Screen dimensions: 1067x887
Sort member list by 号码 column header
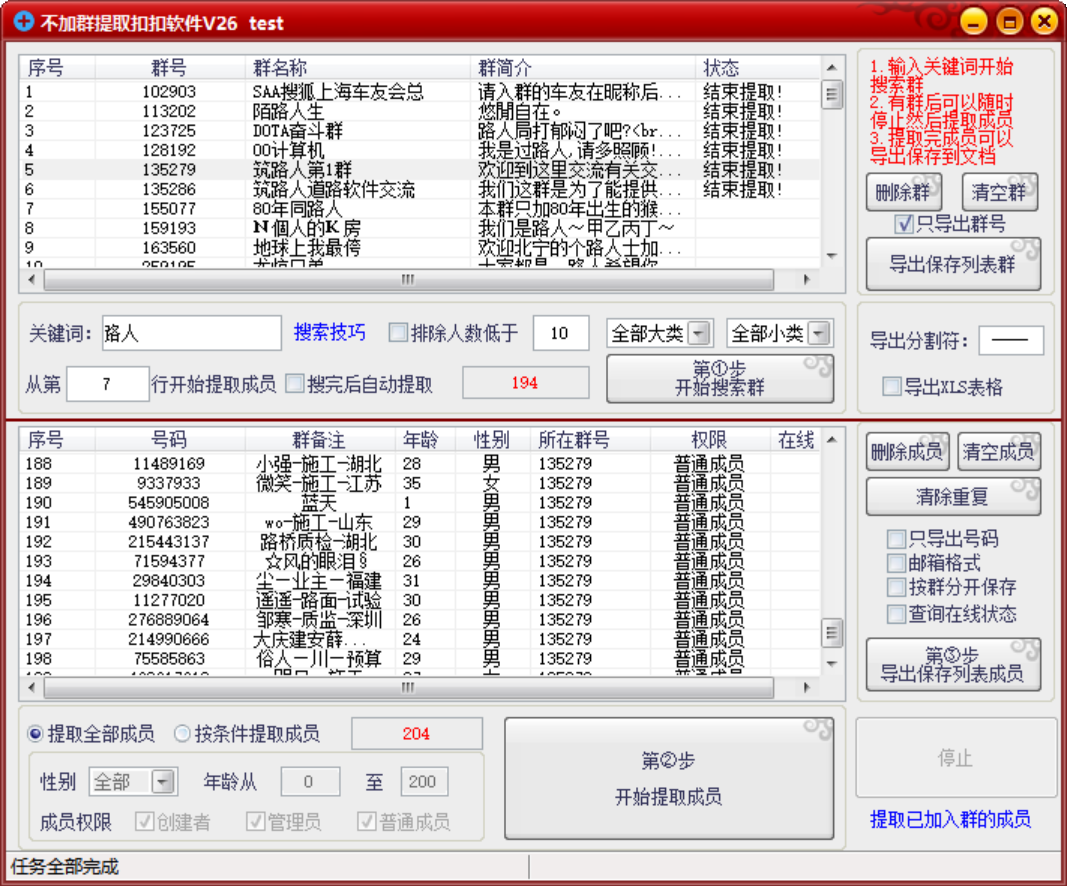pos(169,440)
